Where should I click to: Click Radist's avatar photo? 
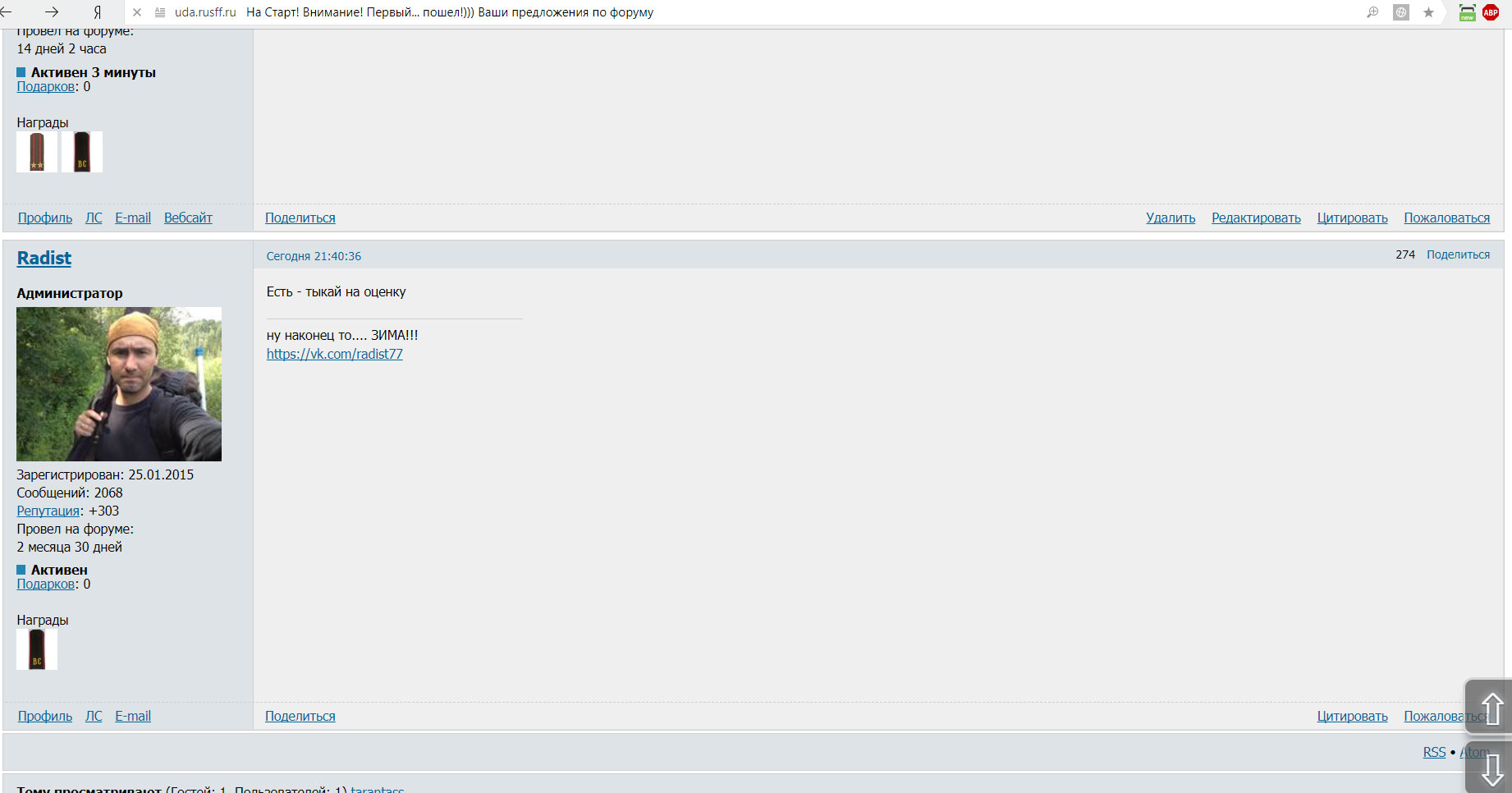point(119,383)
